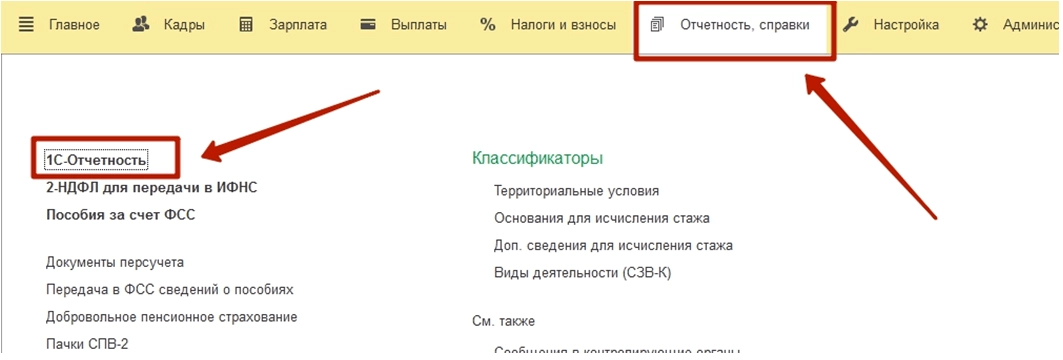Click the people icon beside Кадры
Screen dimensions: 1063x360
[x=141, y=25]
